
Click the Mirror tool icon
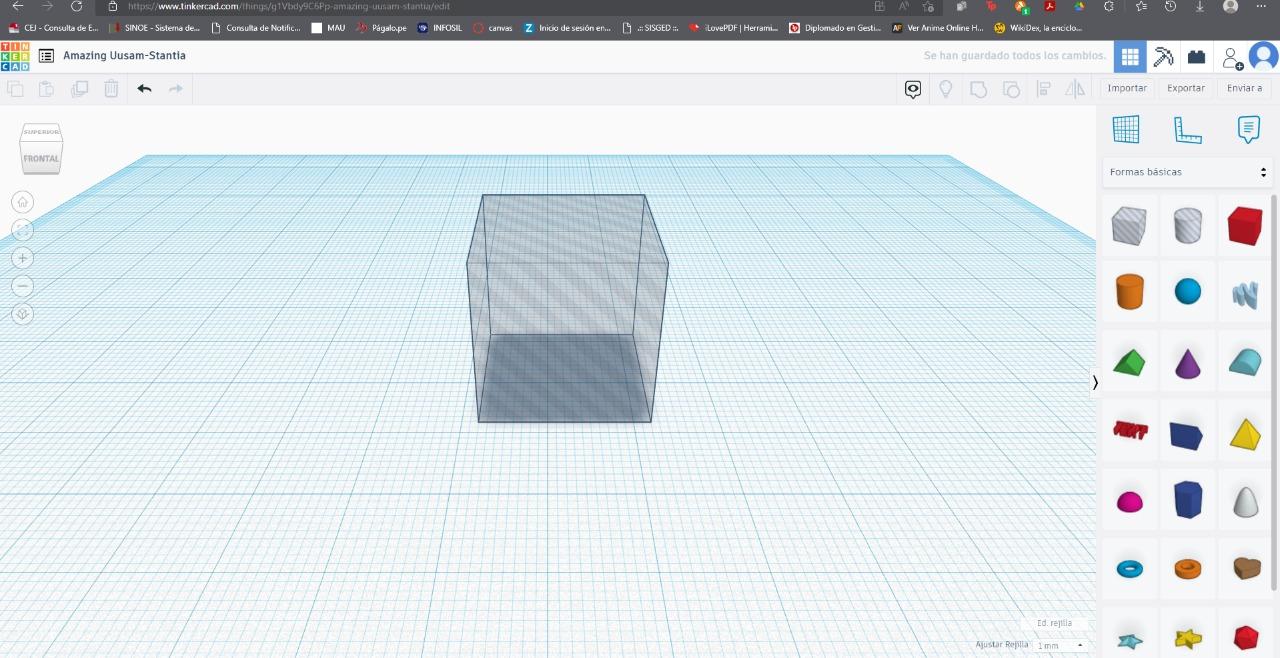[x=1075, y=89]
